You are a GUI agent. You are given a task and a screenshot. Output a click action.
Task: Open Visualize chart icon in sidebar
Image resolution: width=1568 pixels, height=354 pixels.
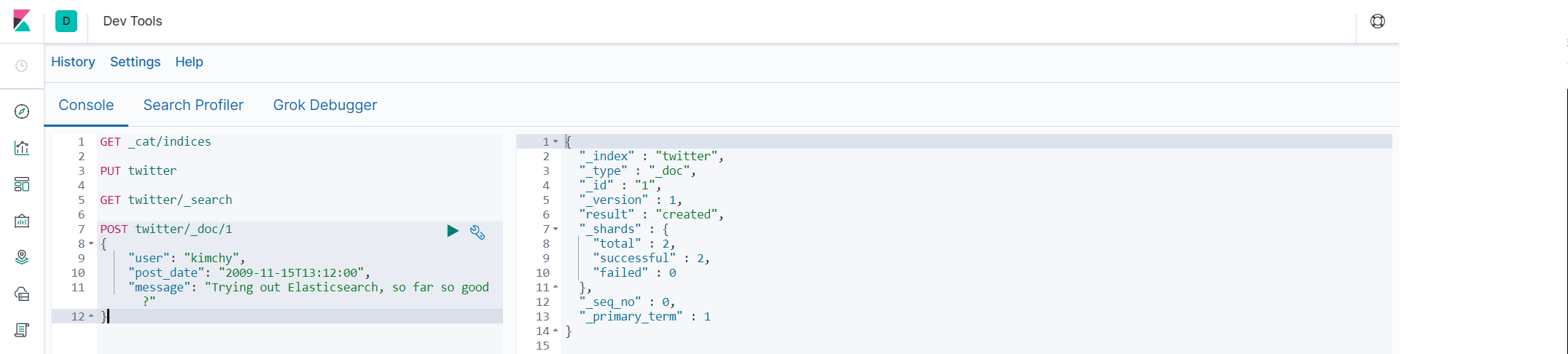pos(22,148)
